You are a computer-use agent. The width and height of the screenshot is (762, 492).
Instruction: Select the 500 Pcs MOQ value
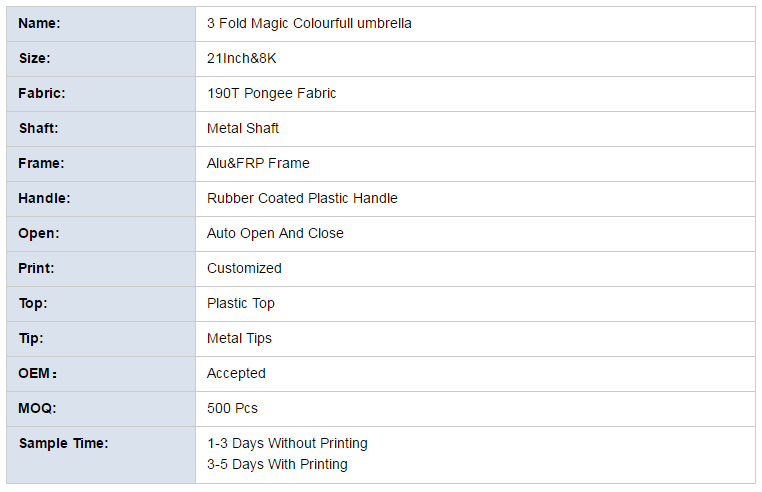point(232,408)
